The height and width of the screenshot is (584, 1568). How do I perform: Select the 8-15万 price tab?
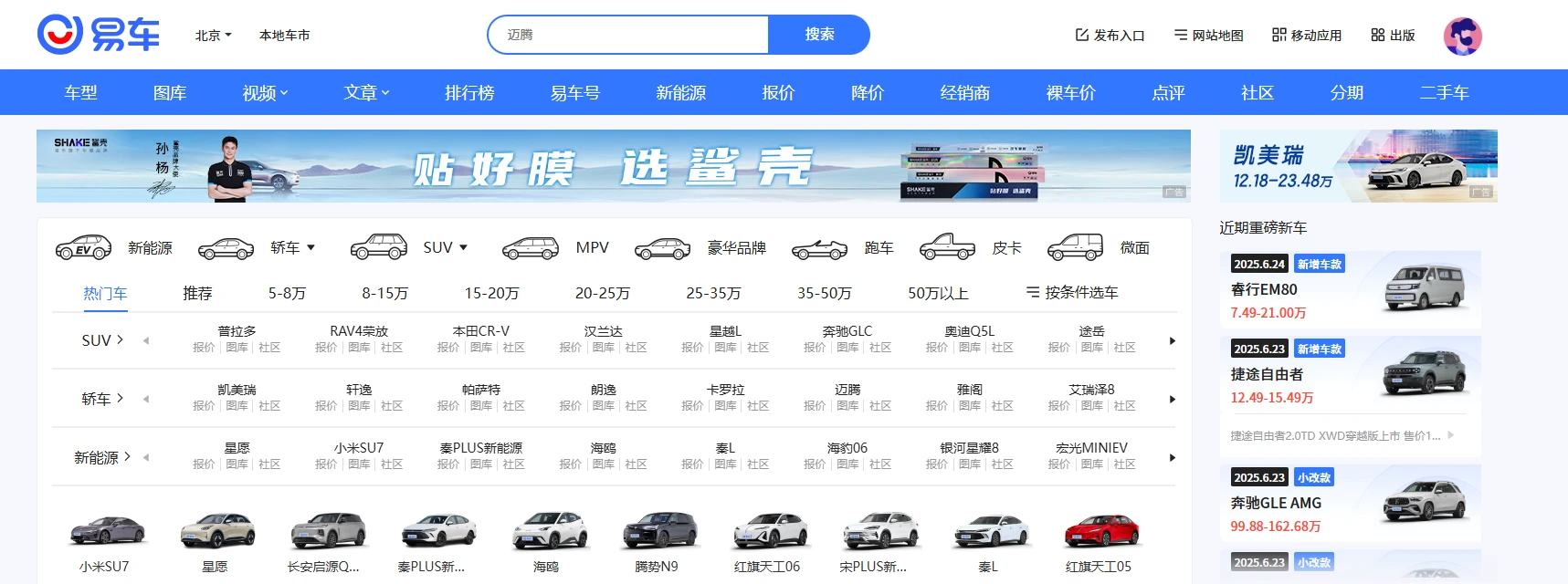(x=384, y=293)
